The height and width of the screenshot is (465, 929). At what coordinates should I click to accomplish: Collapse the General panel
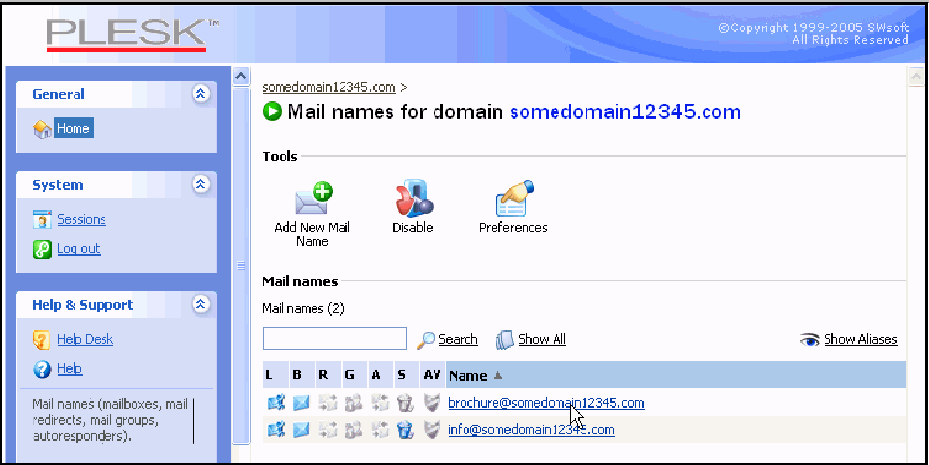[x=201, y=93]
